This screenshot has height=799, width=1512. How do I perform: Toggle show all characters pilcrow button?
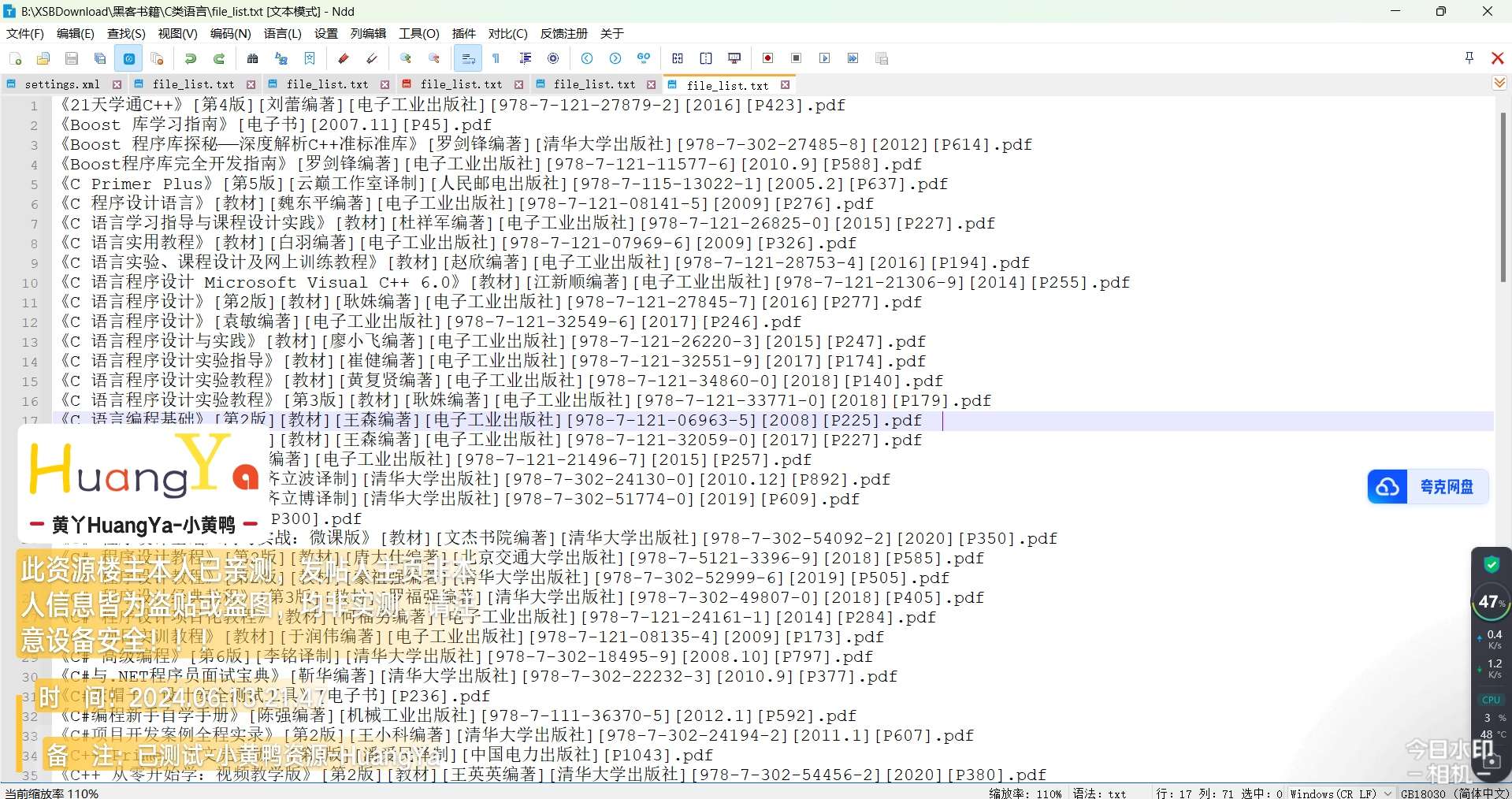[x=496, y=58]
